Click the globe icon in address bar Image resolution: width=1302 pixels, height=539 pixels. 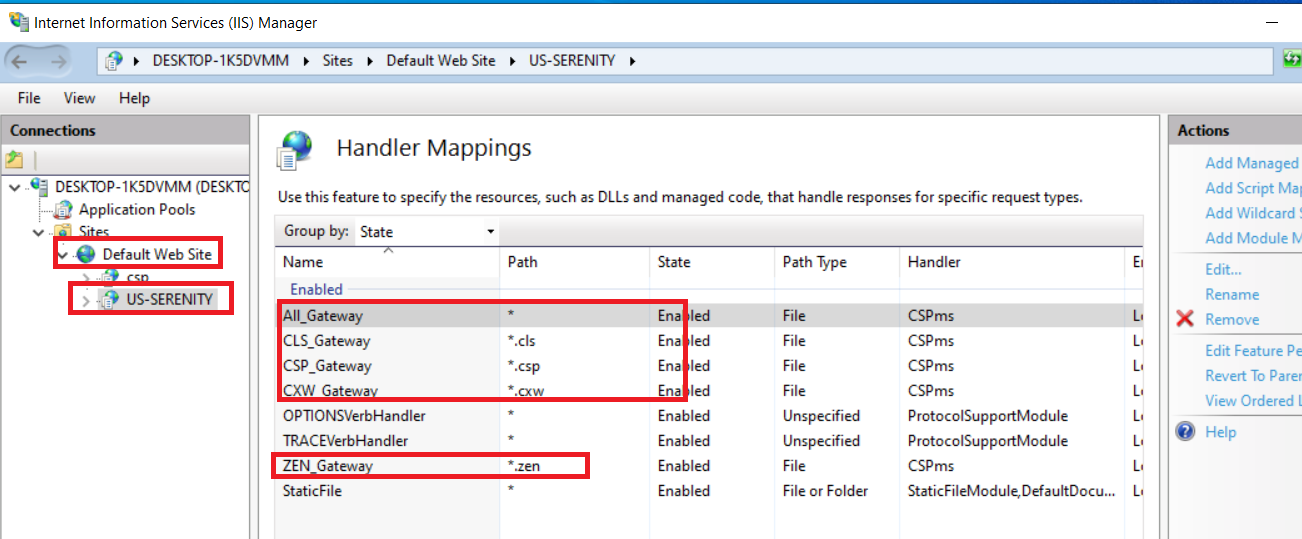click(116, 61)
